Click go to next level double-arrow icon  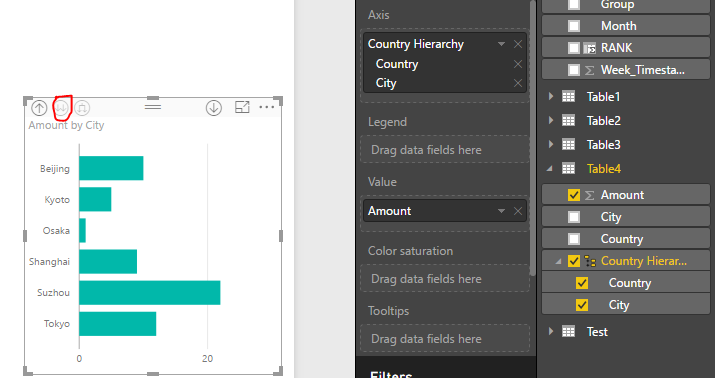coord(62,108)
